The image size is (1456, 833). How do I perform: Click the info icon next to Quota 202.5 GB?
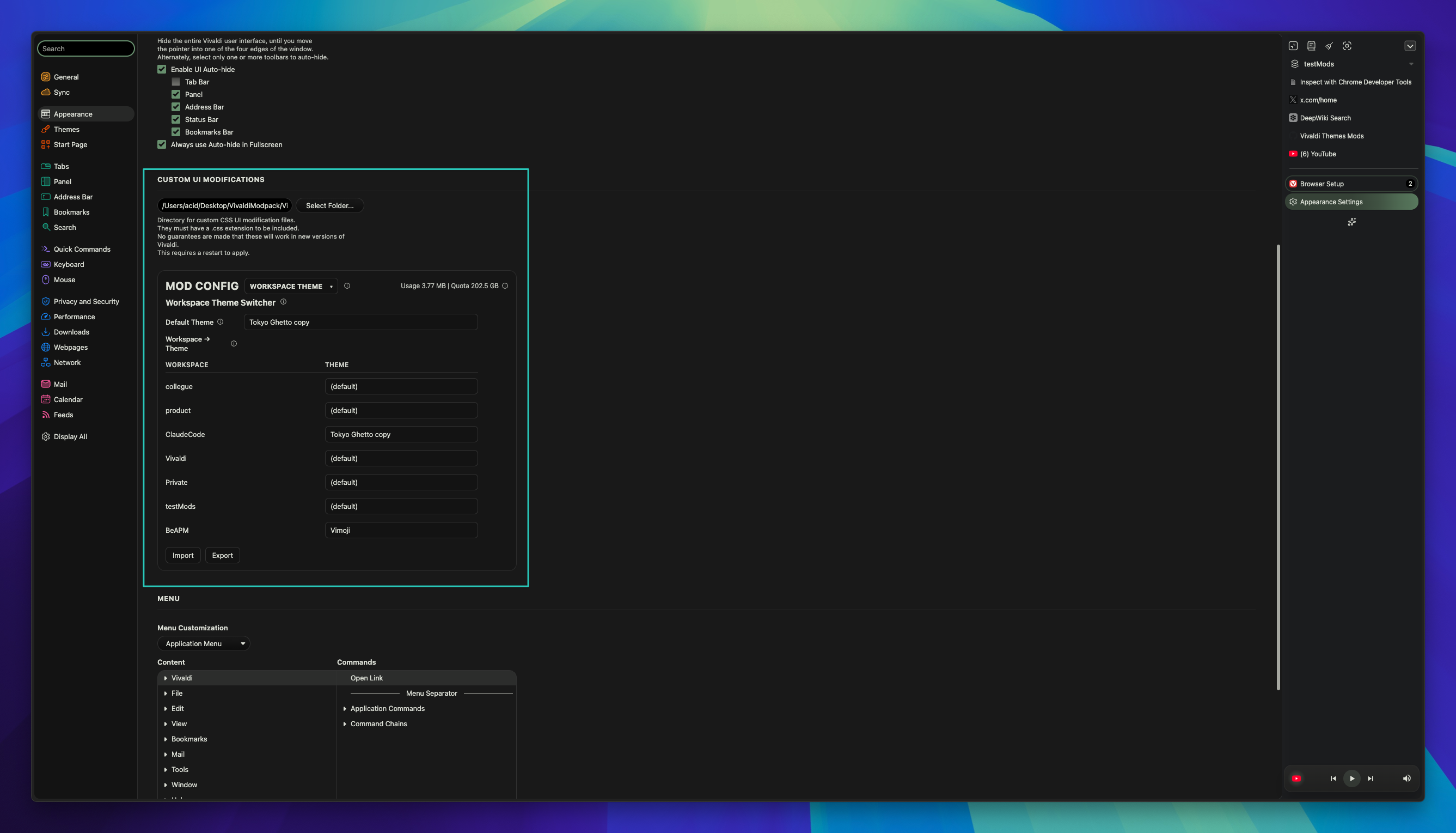click(x=505, y=286)
